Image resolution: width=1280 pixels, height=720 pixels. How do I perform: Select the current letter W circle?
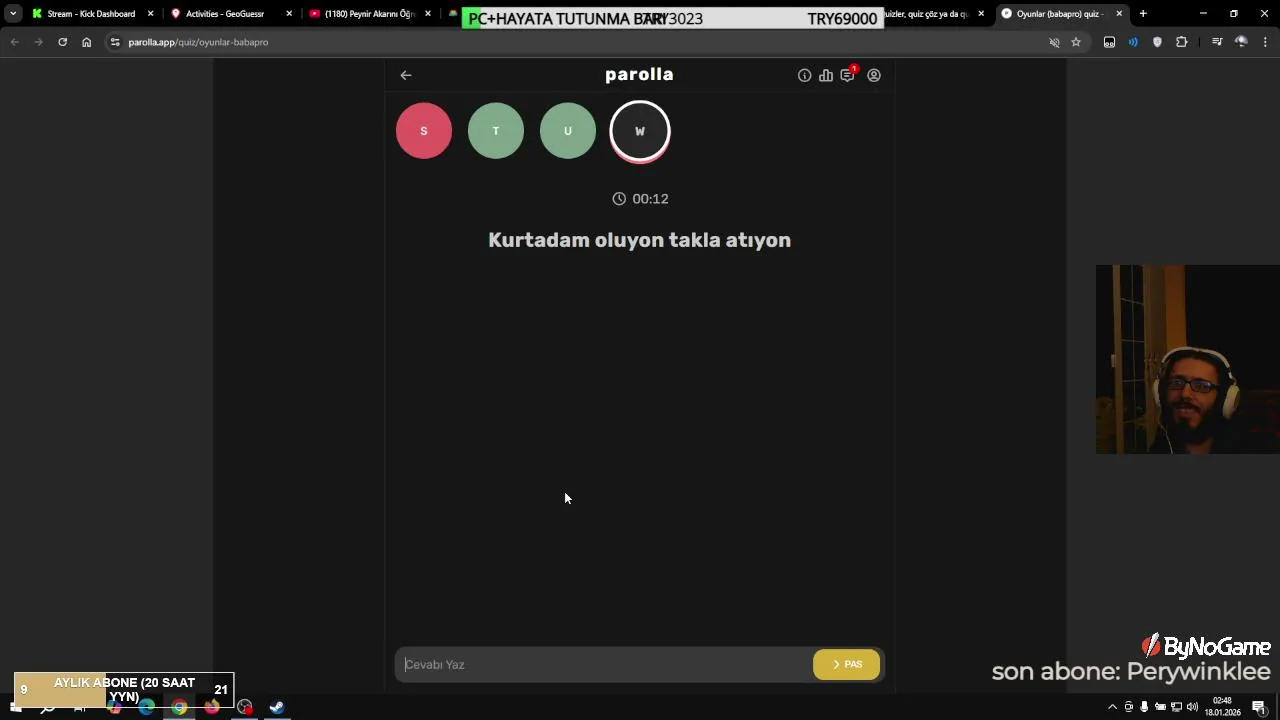click(x=640, y=131)
